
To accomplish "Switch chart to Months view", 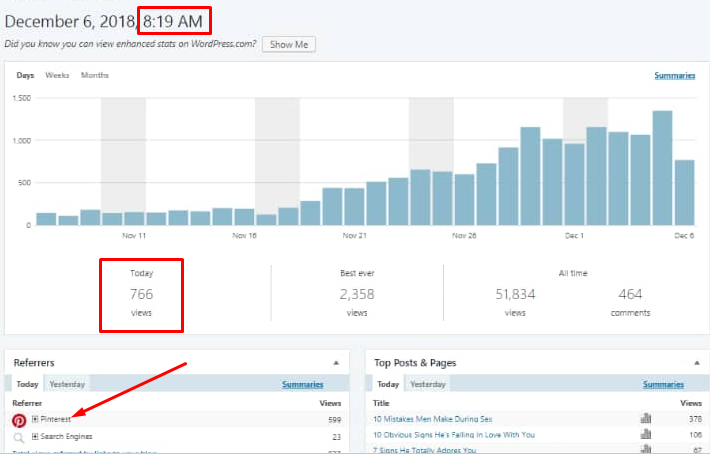I will [x=95, y=76].
